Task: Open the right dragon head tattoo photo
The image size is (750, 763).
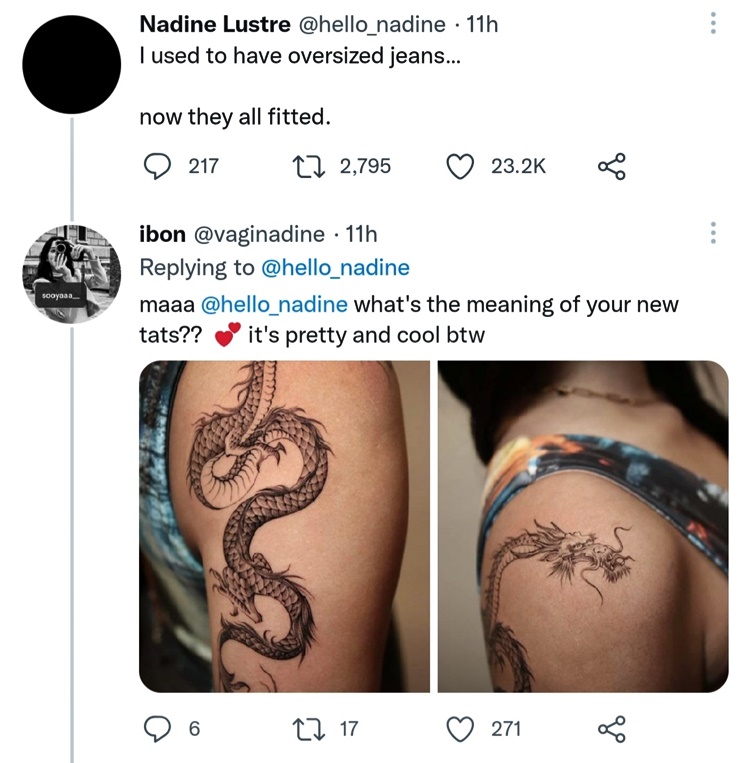Action: pyautogui.click(x=583, y=526)
